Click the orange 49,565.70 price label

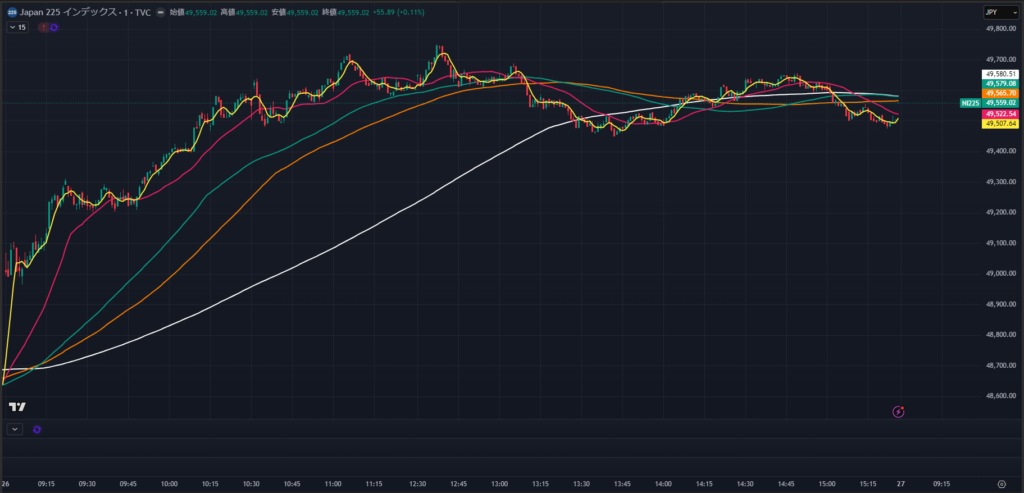[x=1000, y=93]
